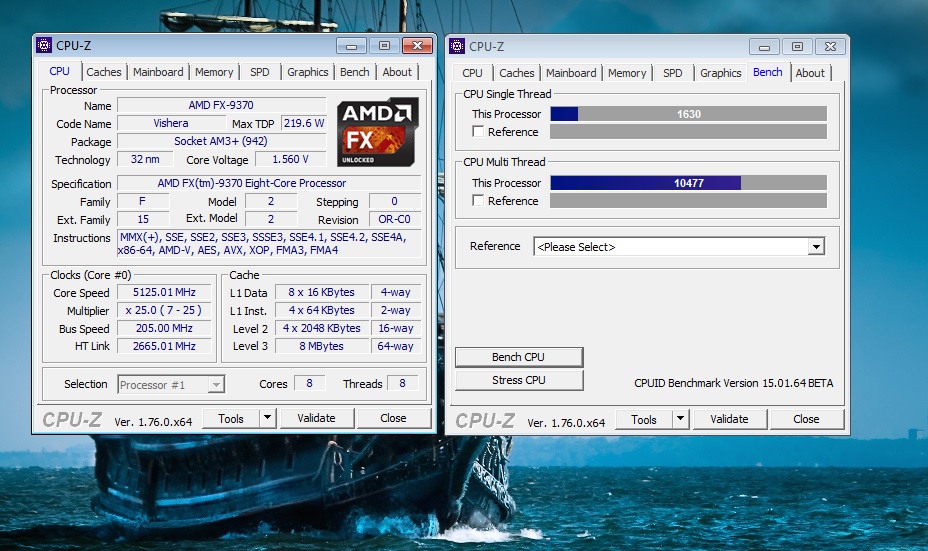
Task: Click empty Multi Thread Reference bar
Action: pos(688,201)
